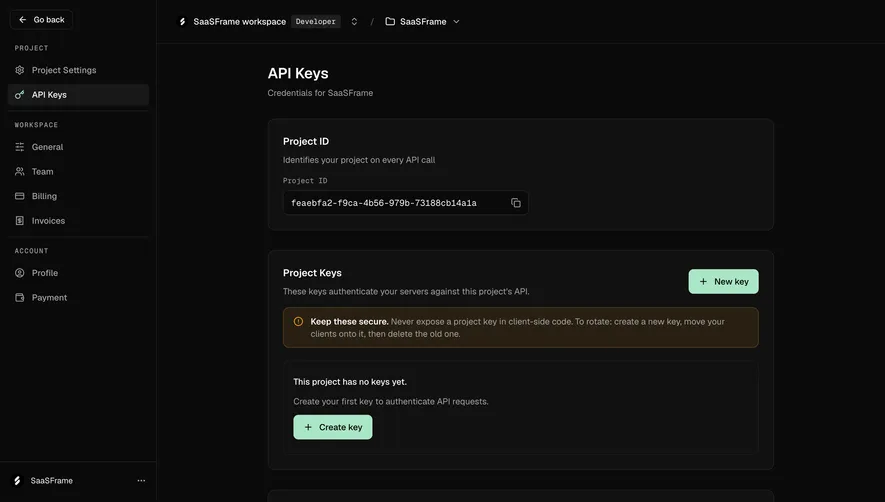Click the warning icon in secure notice
The height and width of the screenshot is (502, 885).
[x=299, y=321]
